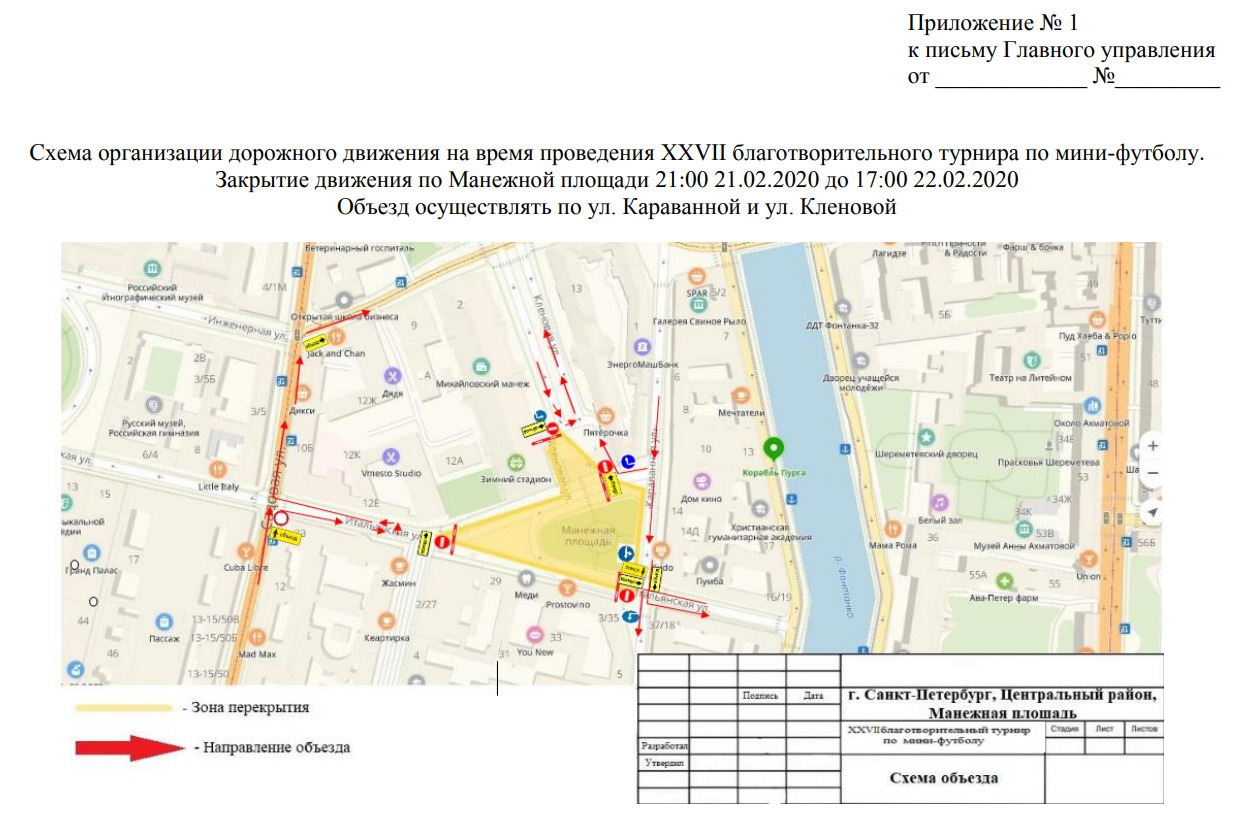
Task: Open the Little Italy restaurant icon
Action: click(x=219, y=467)
